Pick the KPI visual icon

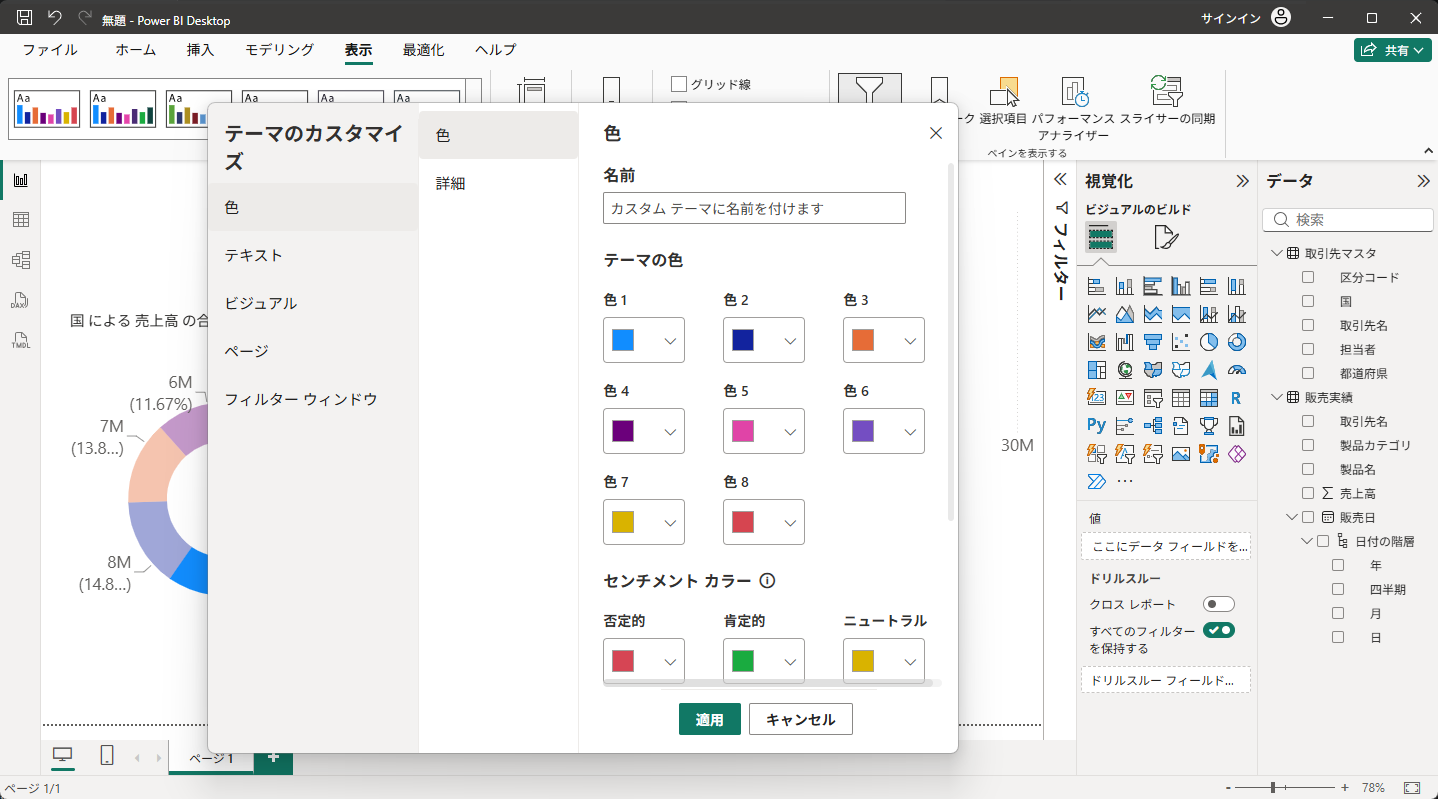(x=1125, y=398)
